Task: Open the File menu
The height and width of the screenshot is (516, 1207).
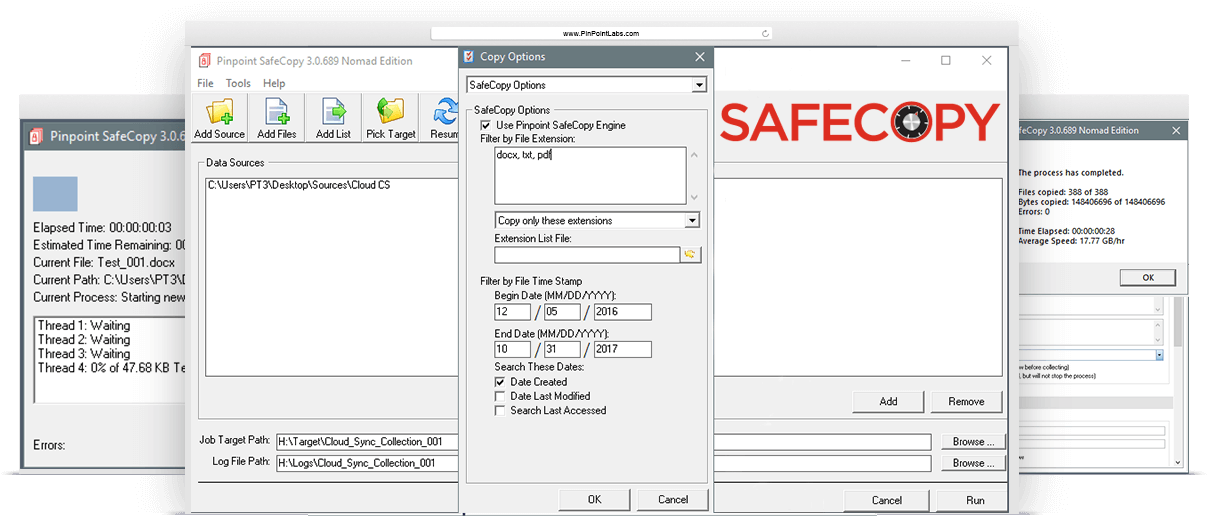Action: pos(205,83)
